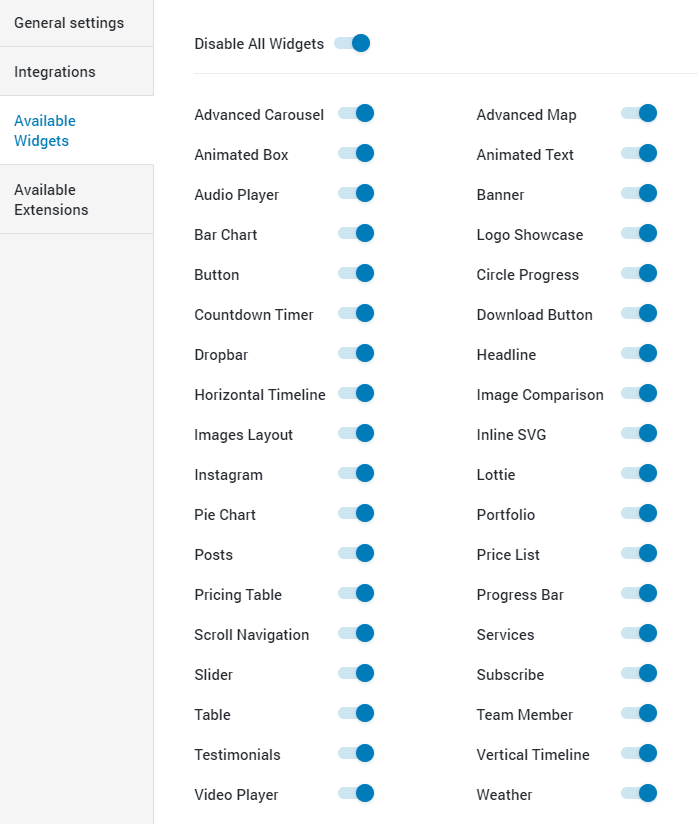Disable the Lottie widget toggle
The height and width of the screenshot is (824, 698).
coord(639,474)
